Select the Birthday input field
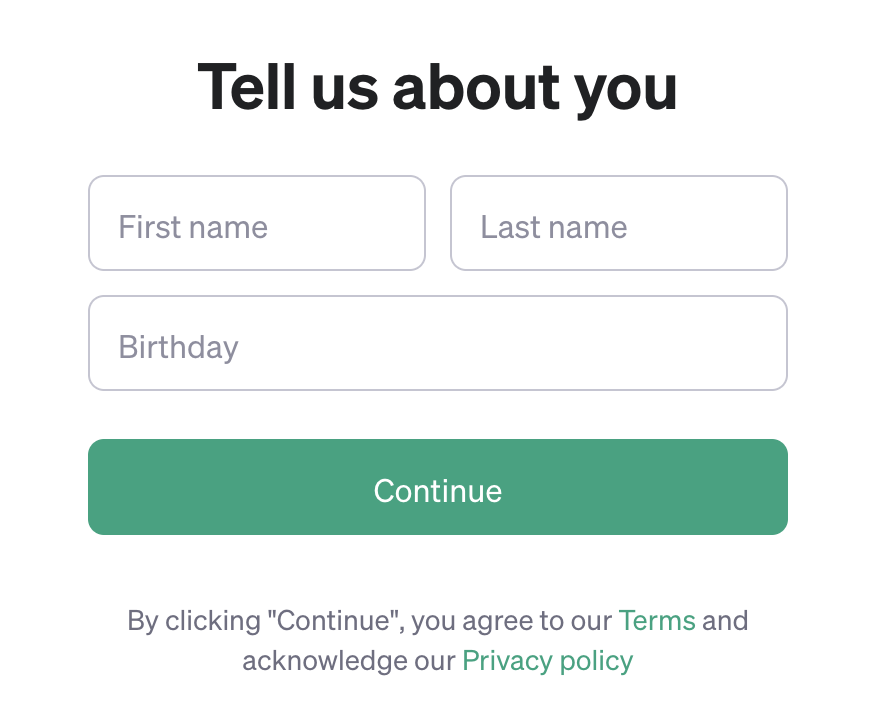 [437, 343]
